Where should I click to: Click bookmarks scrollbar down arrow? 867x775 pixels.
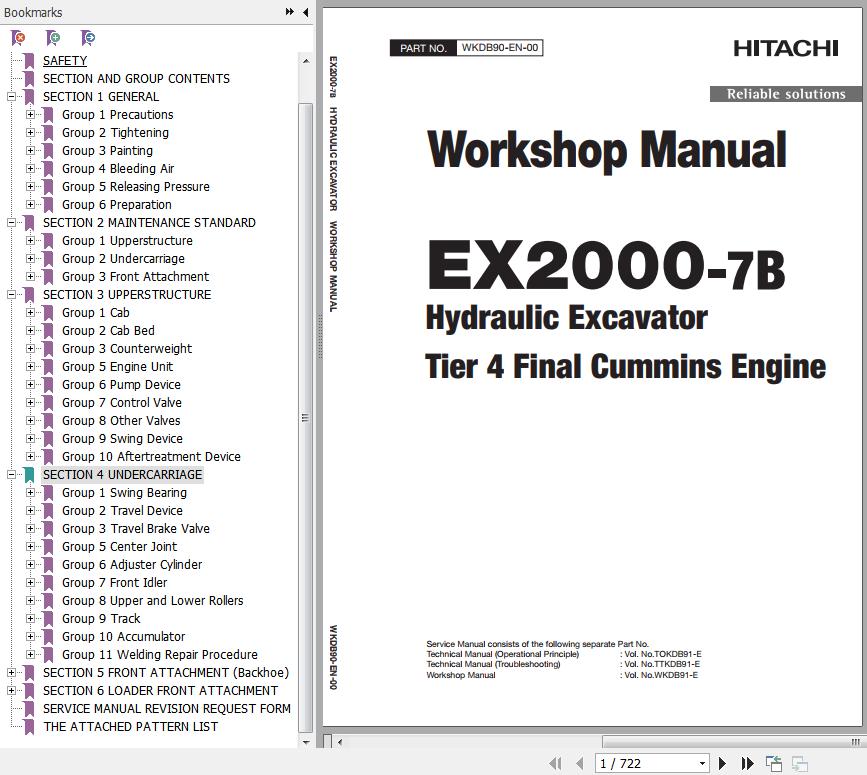pyautogui.click(x=306, y=742)
